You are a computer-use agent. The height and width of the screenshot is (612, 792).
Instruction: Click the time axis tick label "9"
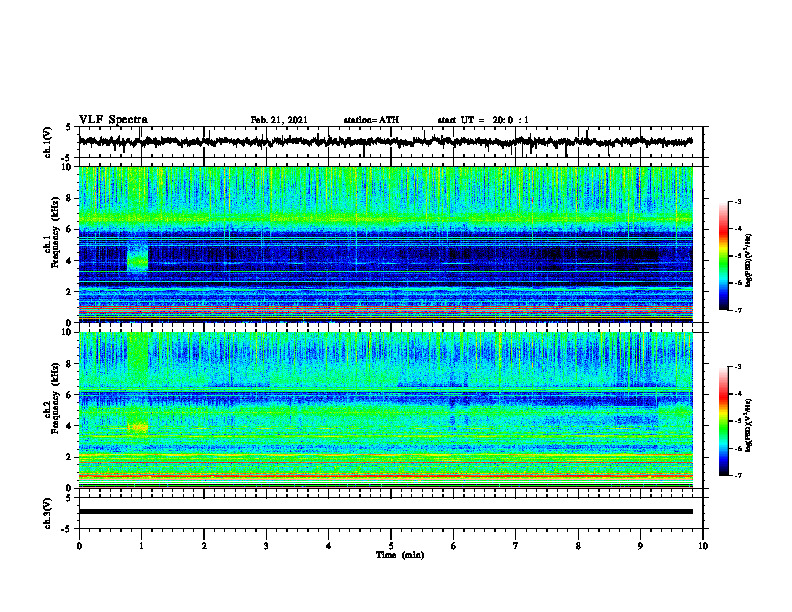[640, 546]
